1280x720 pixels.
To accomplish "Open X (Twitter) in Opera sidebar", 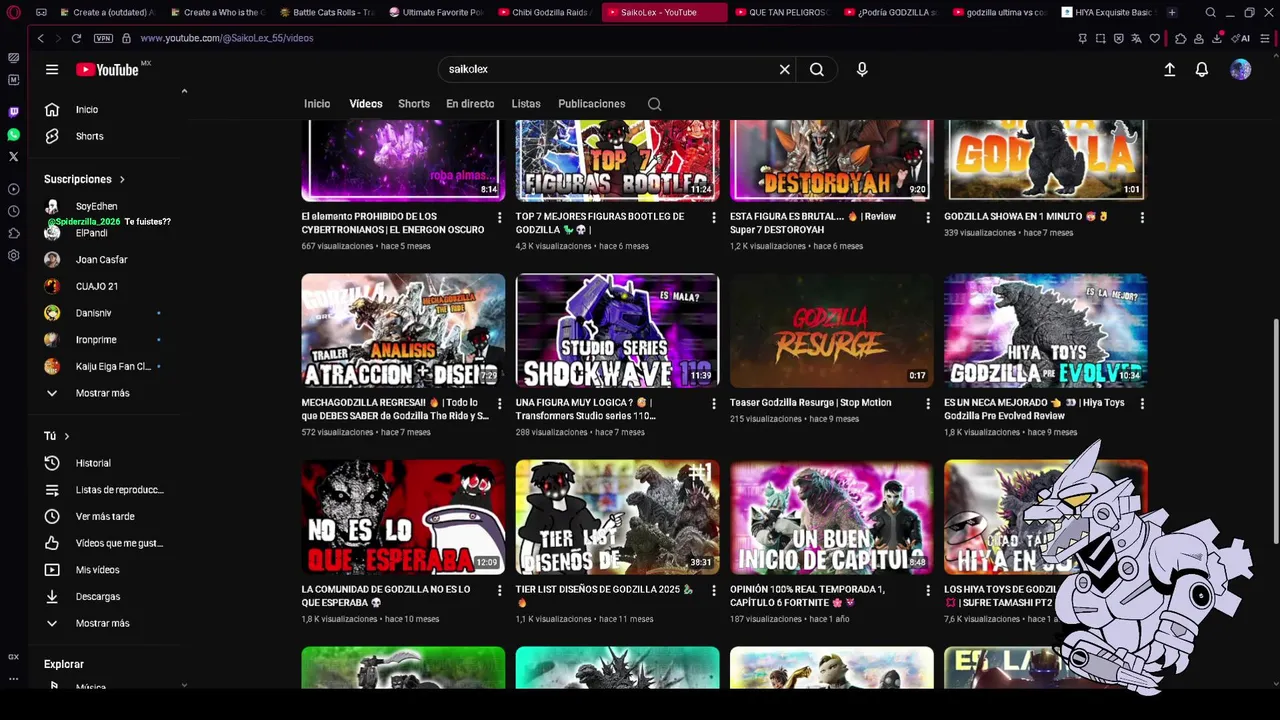I will click(13, 157).
